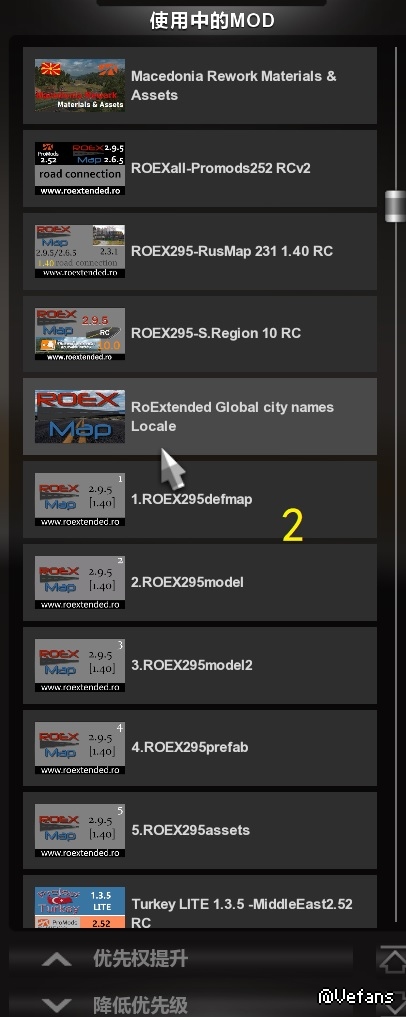Click the Macedonia Rework mod thumbnail
406x1017 pixels.
[80, 85]
